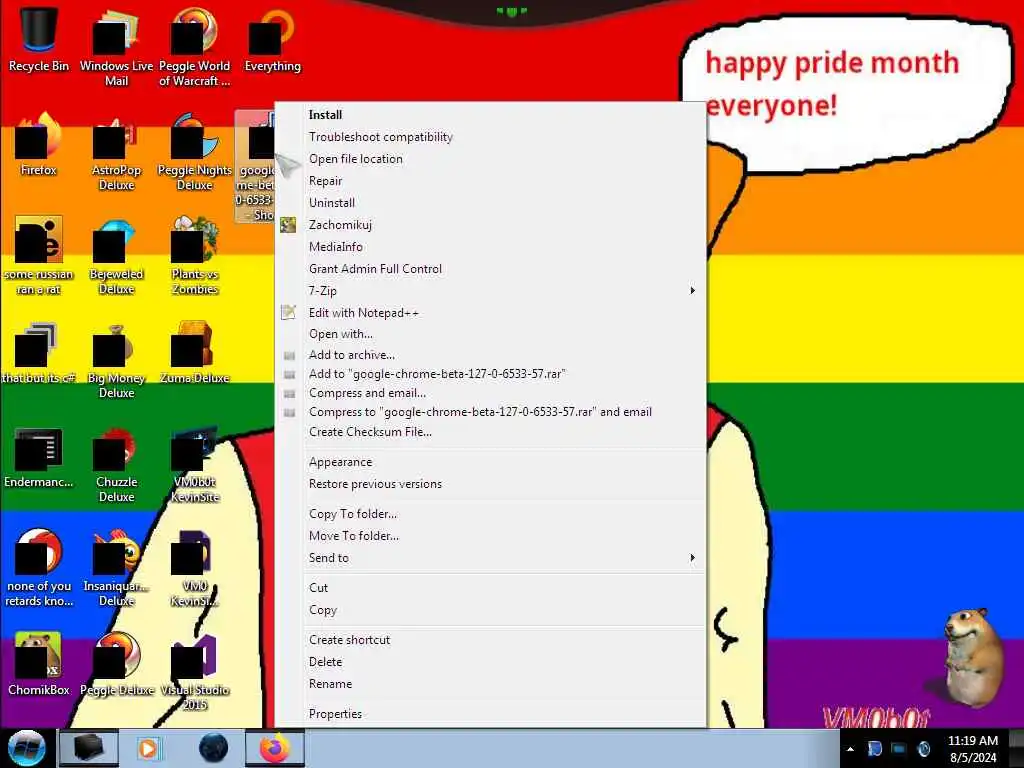Image resolution: width=1024 pixels, height=768 pixels.
Task: Click the Firefox taskbar button
Action: 275,748
